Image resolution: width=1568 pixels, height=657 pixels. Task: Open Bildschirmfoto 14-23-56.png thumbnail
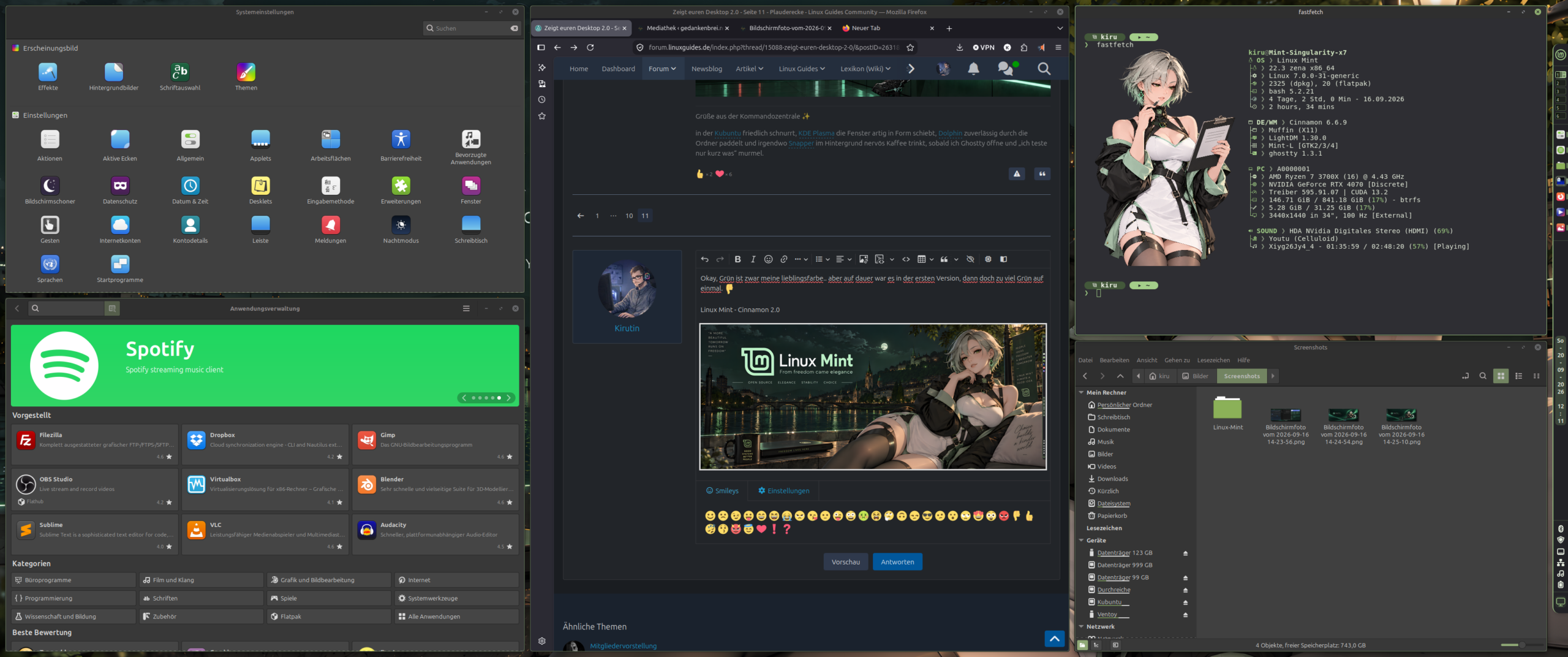tap(1285, 414)
